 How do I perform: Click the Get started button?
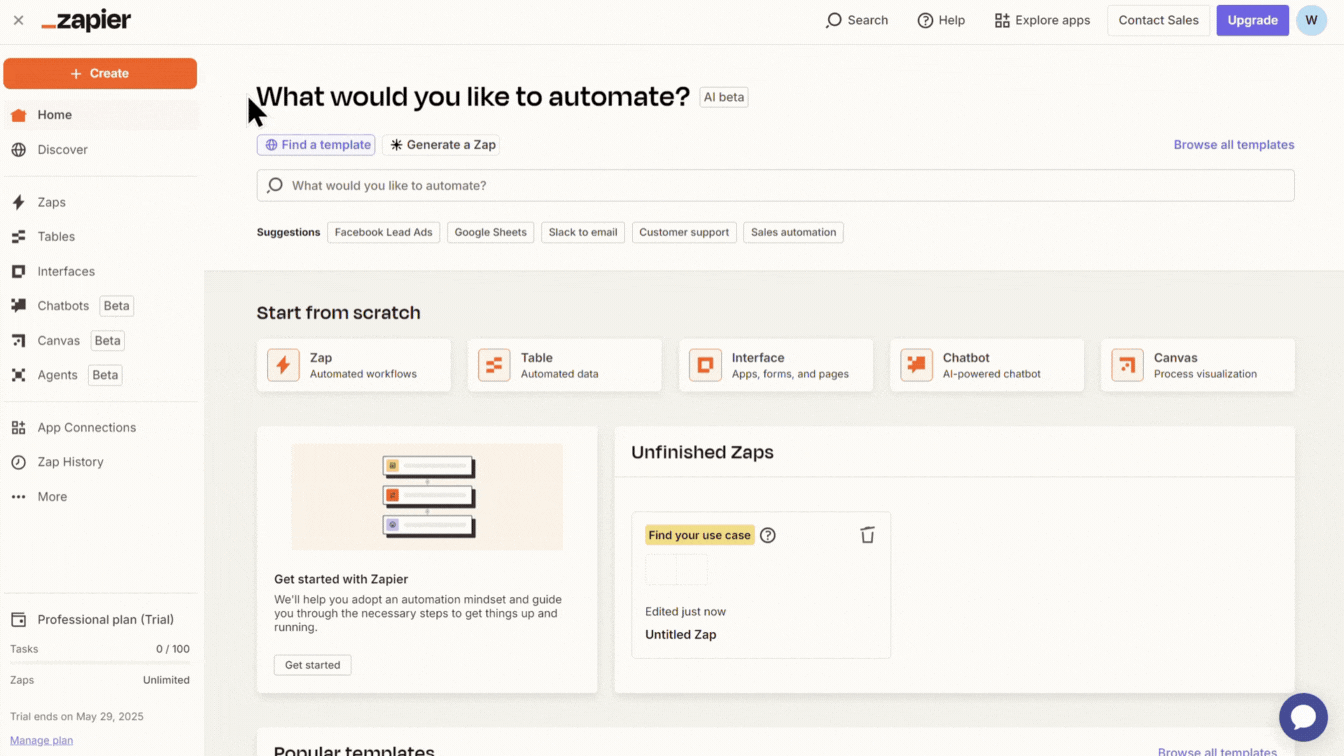(x=312, y=665)
